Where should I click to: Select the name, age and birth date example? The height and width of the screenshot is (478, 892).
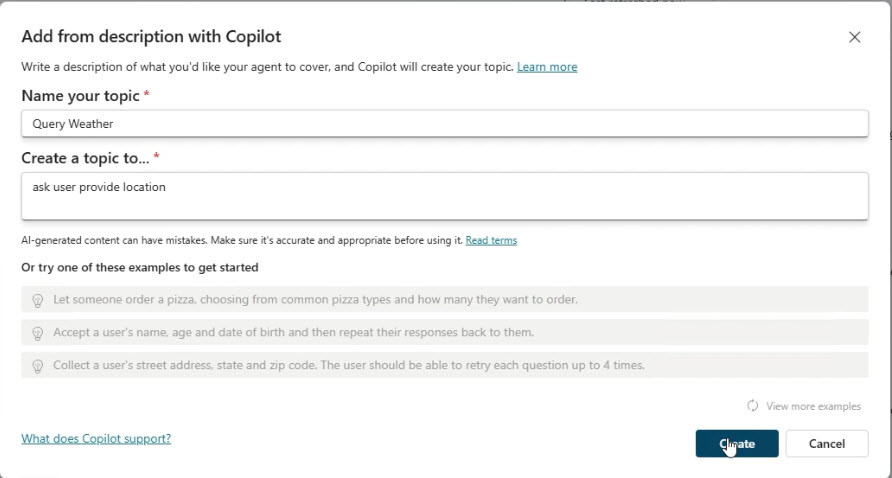pyautogui.click(x=445, y=332)
